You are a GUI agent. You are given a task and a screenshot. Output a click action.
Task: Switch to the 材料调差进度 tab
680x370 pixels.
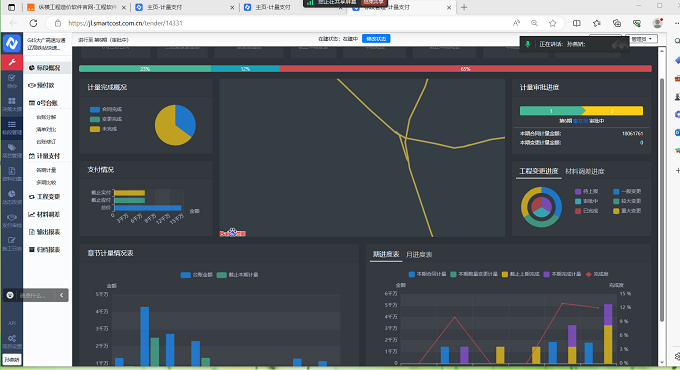[584, 171]
